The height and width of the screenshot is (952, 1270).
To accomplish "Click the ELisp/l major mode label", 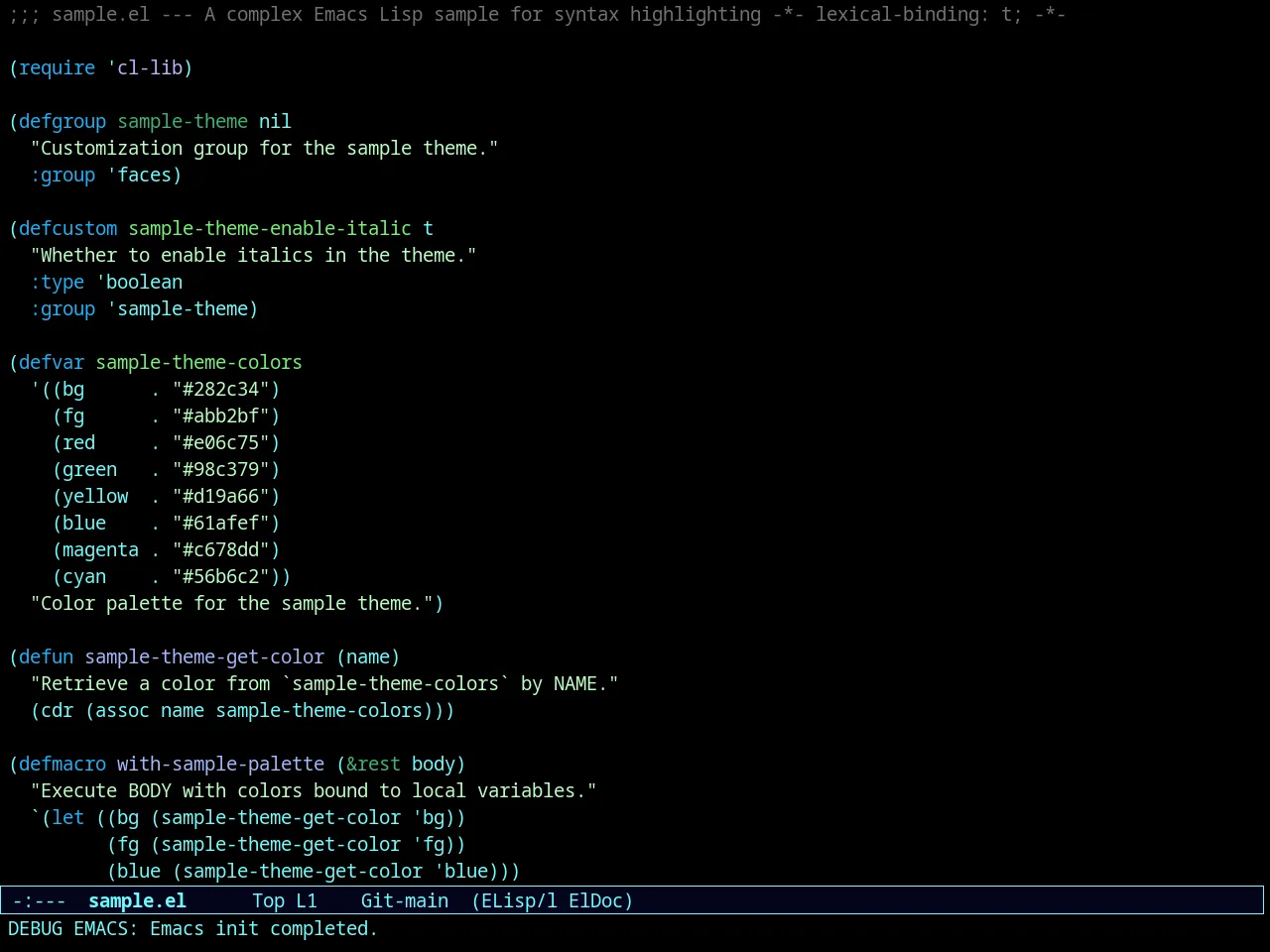I will click(x=514, y=900).
